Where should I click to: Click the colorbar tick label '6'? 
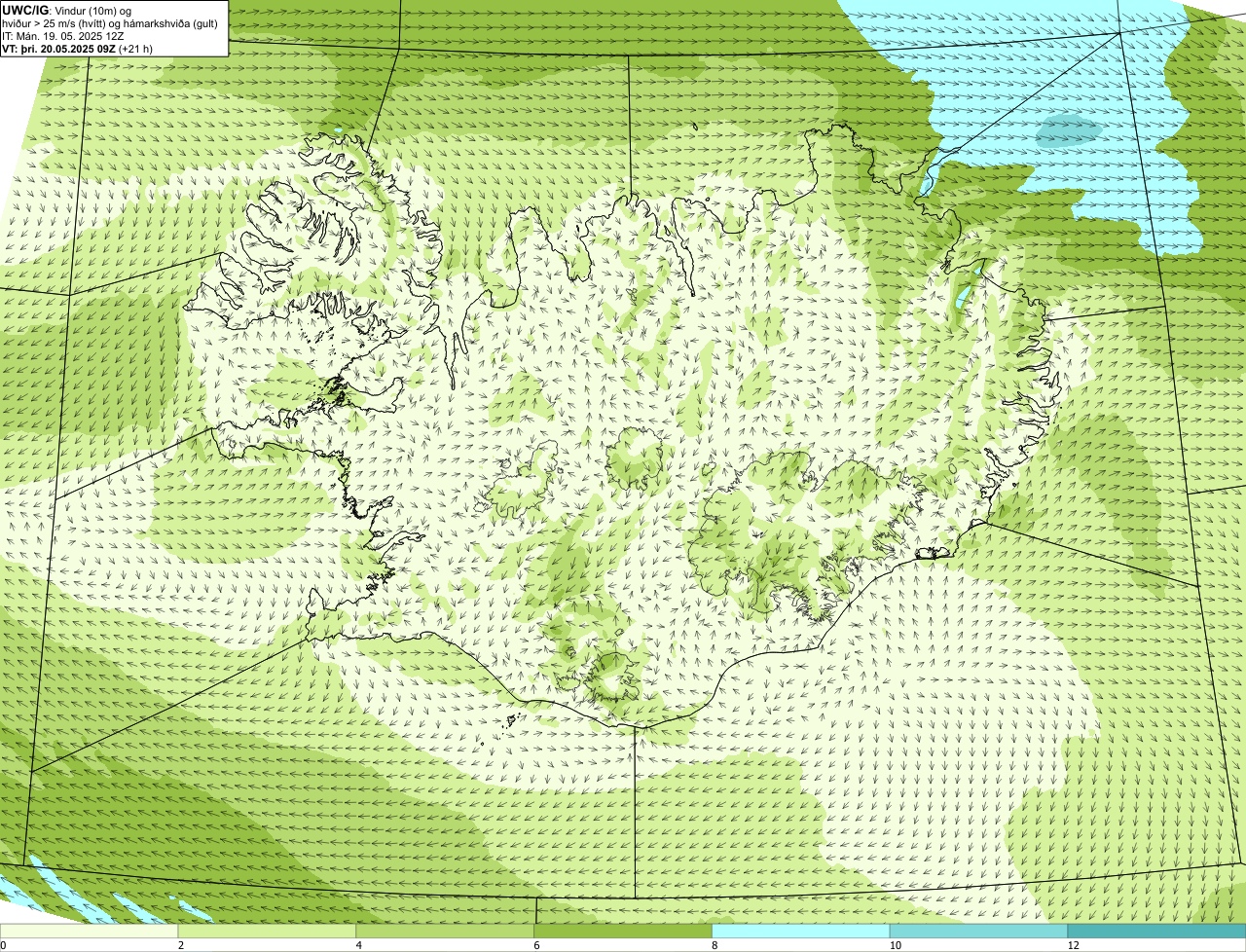pos(537,945)
